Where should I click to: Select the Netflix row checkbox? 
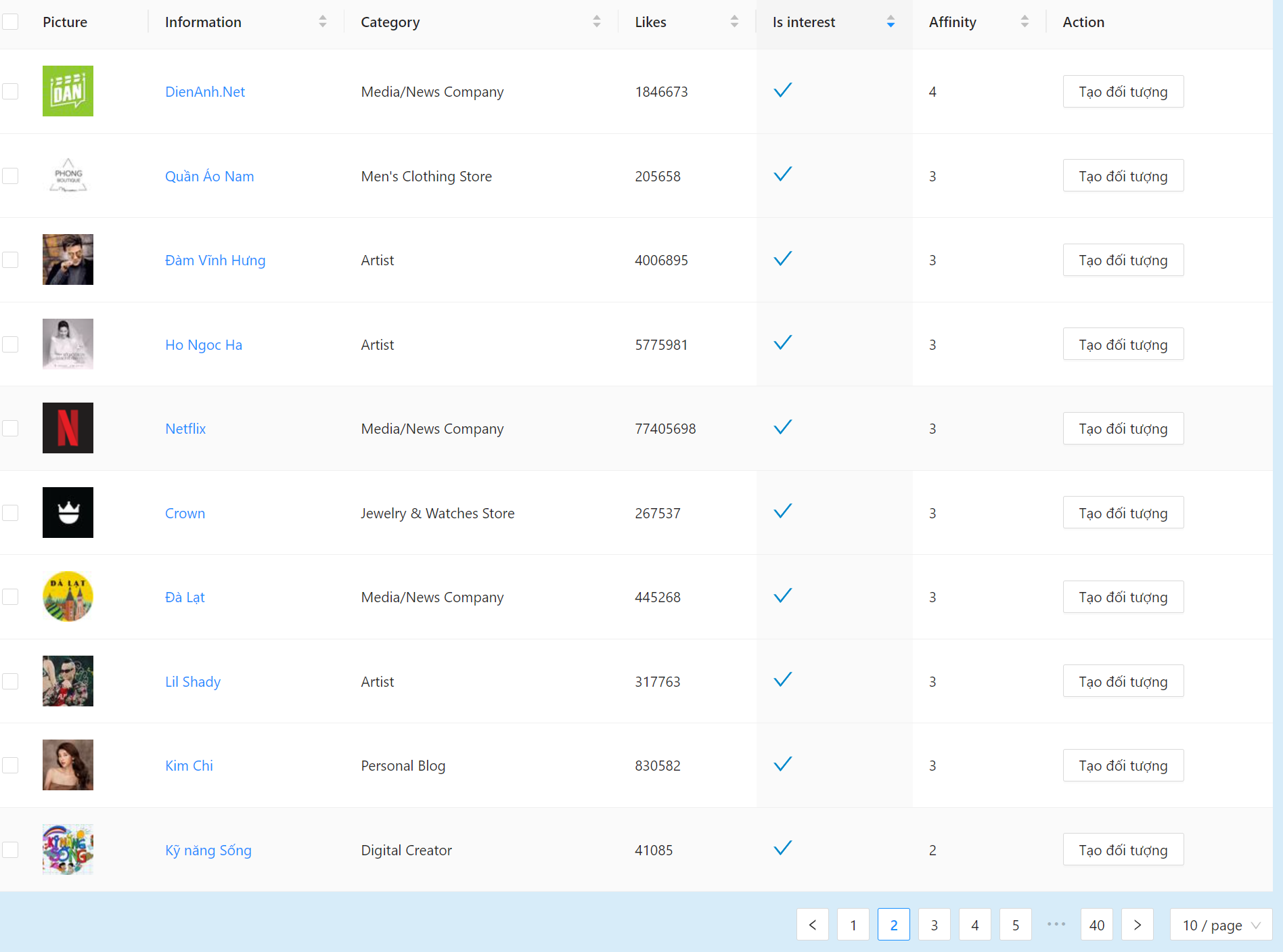pos(10,428)
